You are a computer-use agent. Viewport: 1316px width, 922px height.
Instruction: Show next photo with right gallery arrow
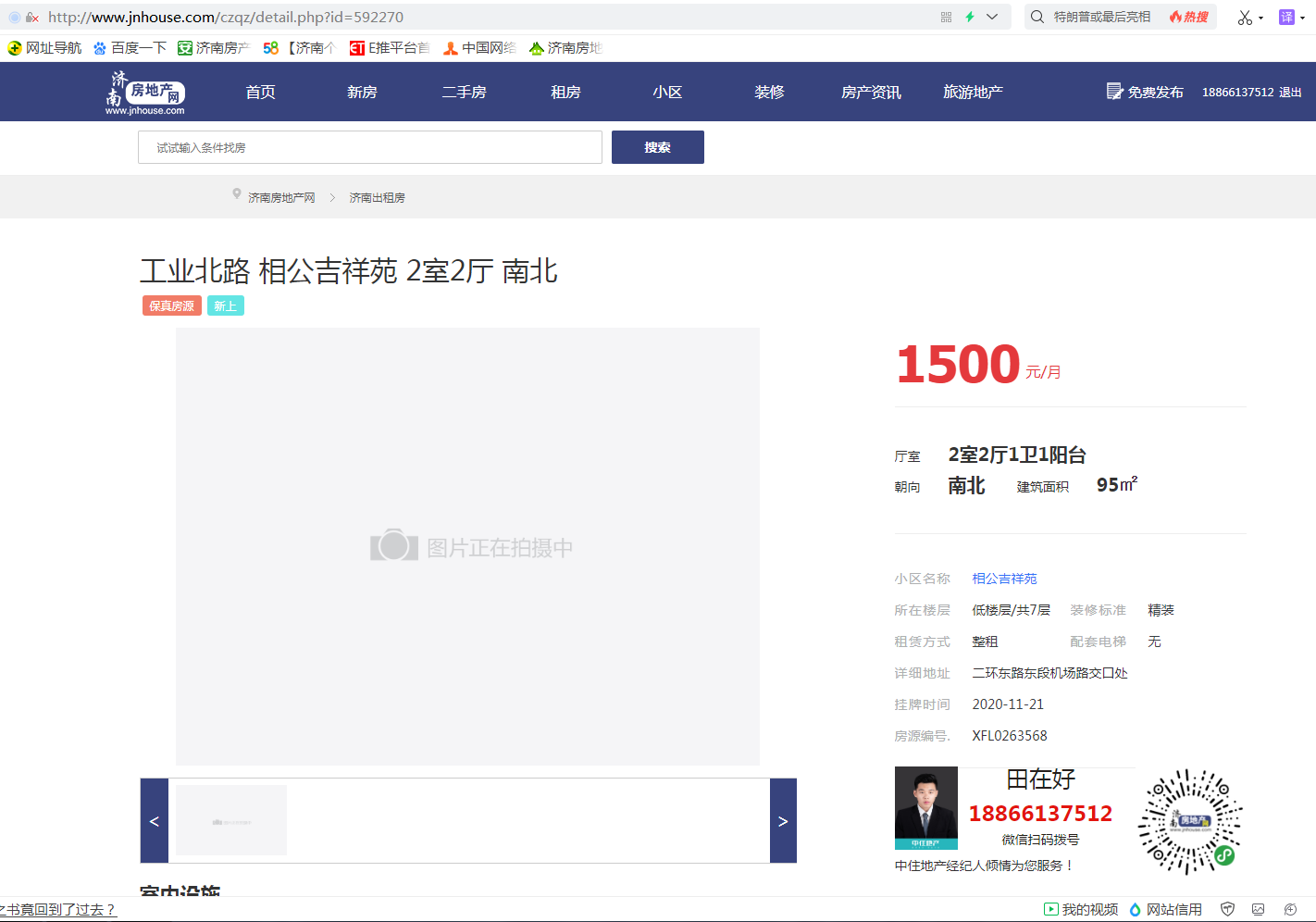(x=783, y=821)
